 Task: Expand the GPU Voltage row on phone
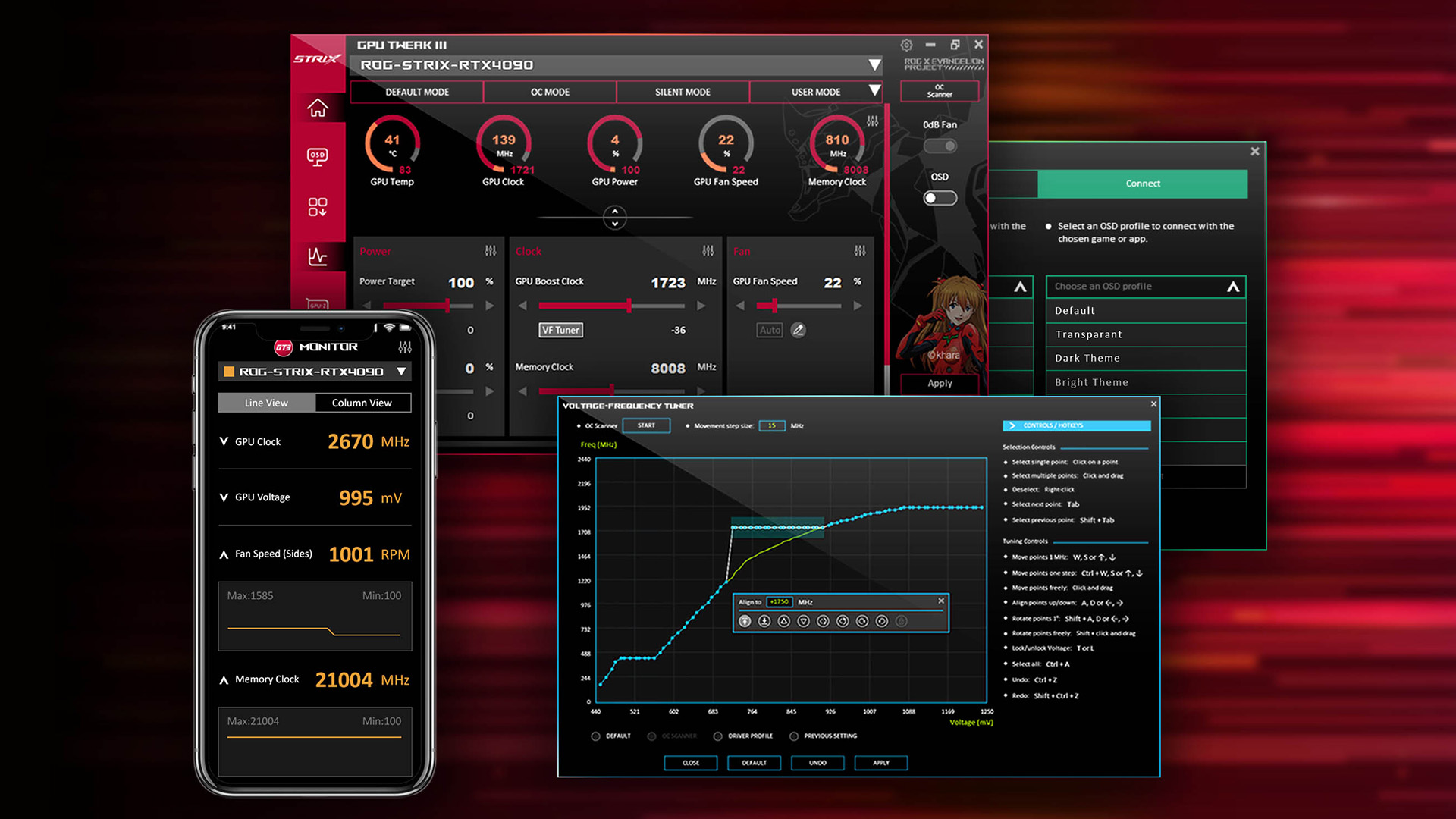pyautogui.click(x=224, y=497)
